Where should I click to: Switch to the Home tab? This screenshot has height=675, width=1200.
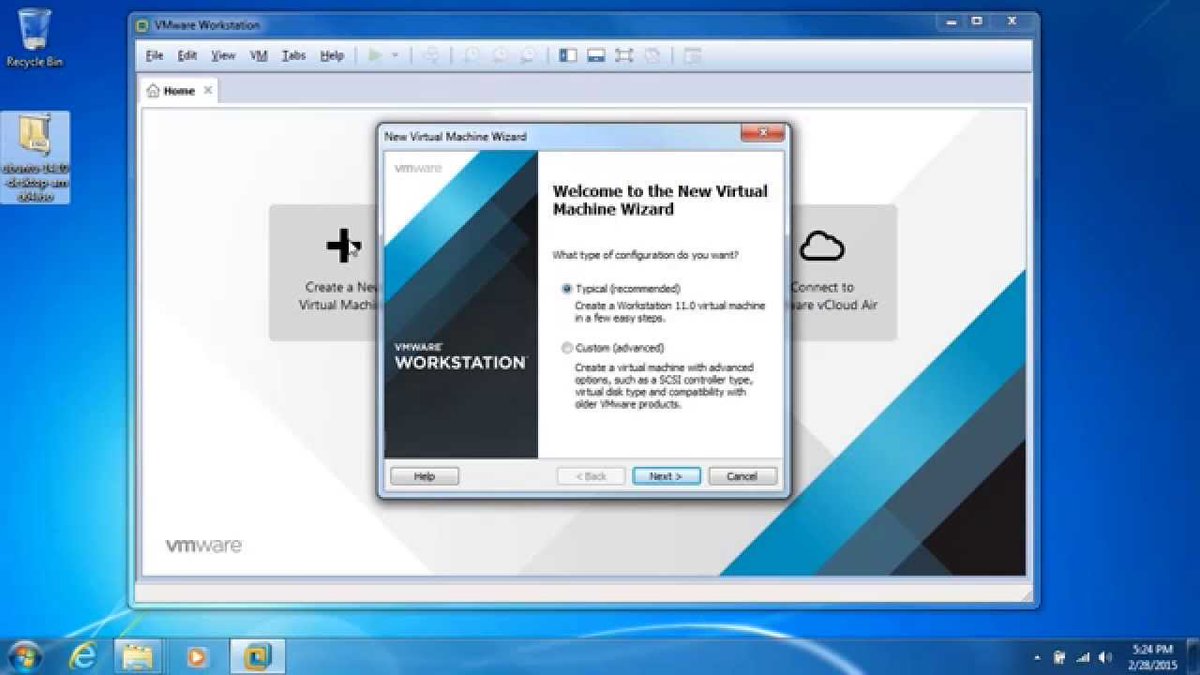pos(179,91)
